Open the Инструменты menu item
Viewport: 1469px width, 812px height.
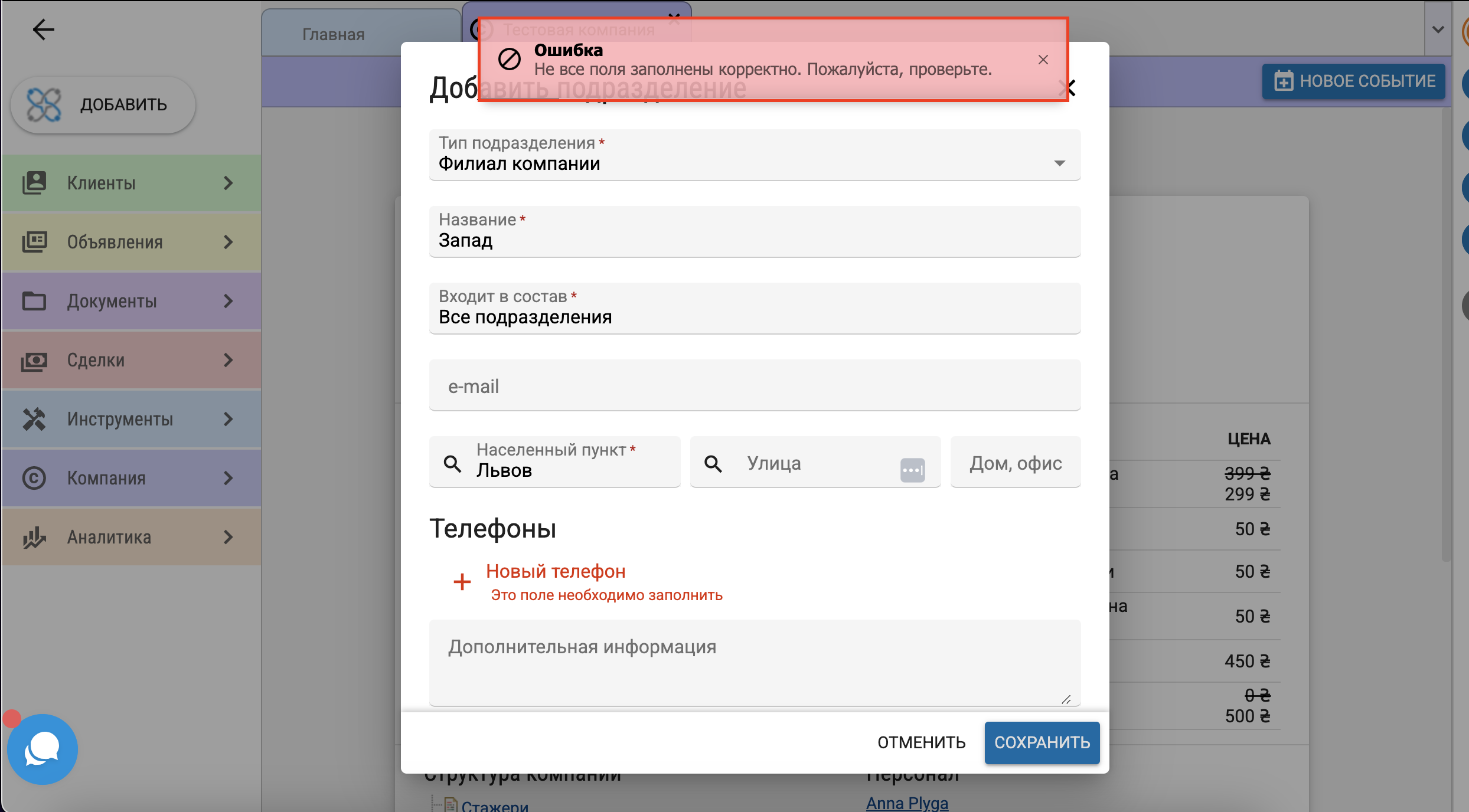[132, 419]
